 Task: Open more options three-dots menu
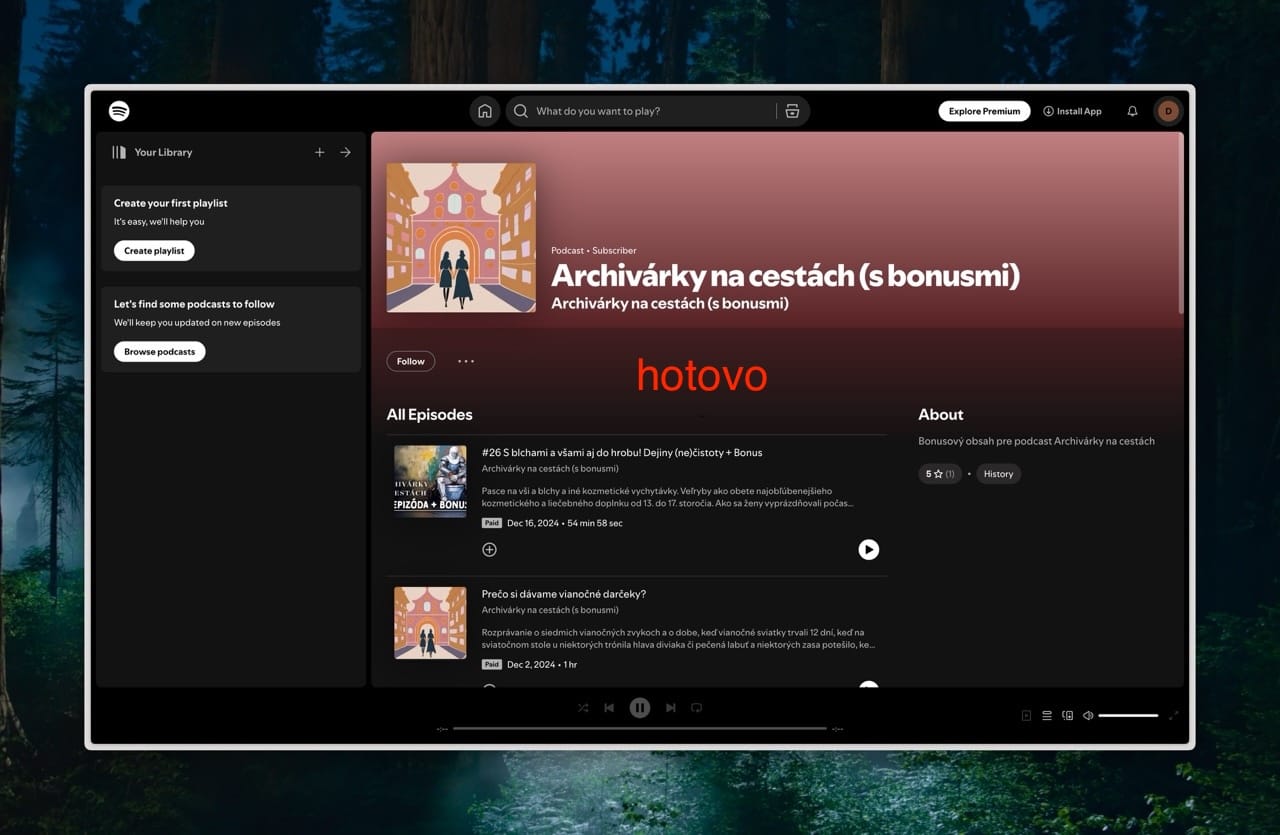click(466, 361)
